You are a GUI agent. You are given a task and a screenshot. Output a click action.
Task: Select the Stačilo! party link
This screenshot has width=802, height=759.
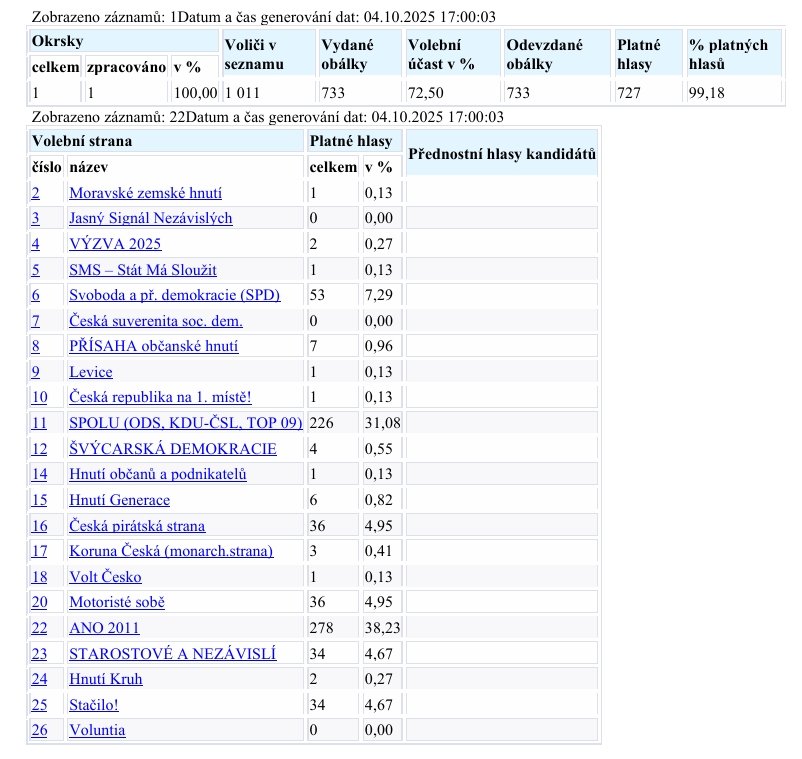tap(93, 705)
